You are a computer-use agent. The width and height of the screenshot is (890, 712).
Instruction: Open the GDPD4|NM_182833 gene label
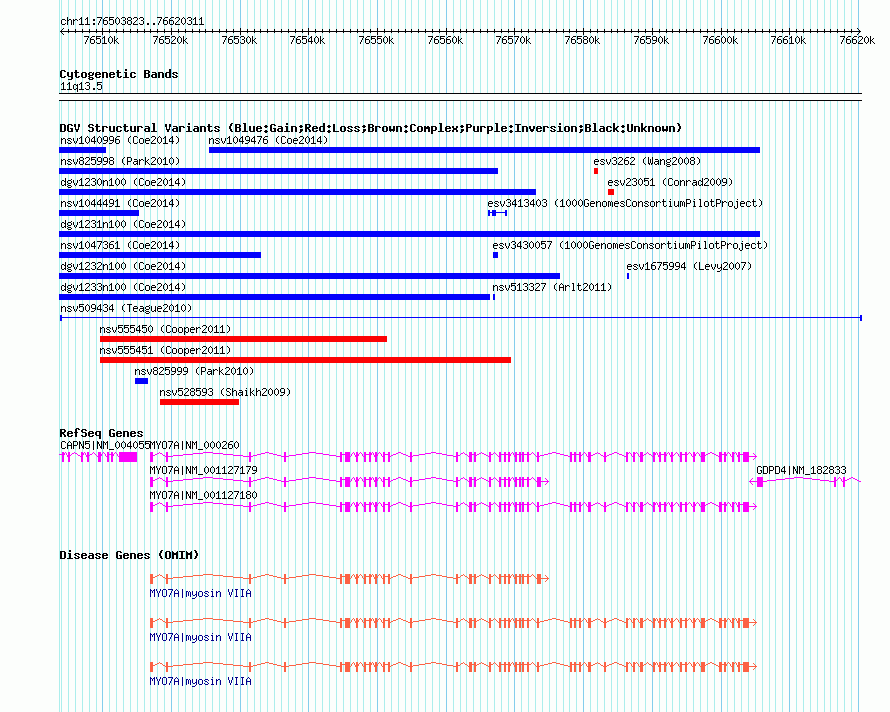point(801,470)
